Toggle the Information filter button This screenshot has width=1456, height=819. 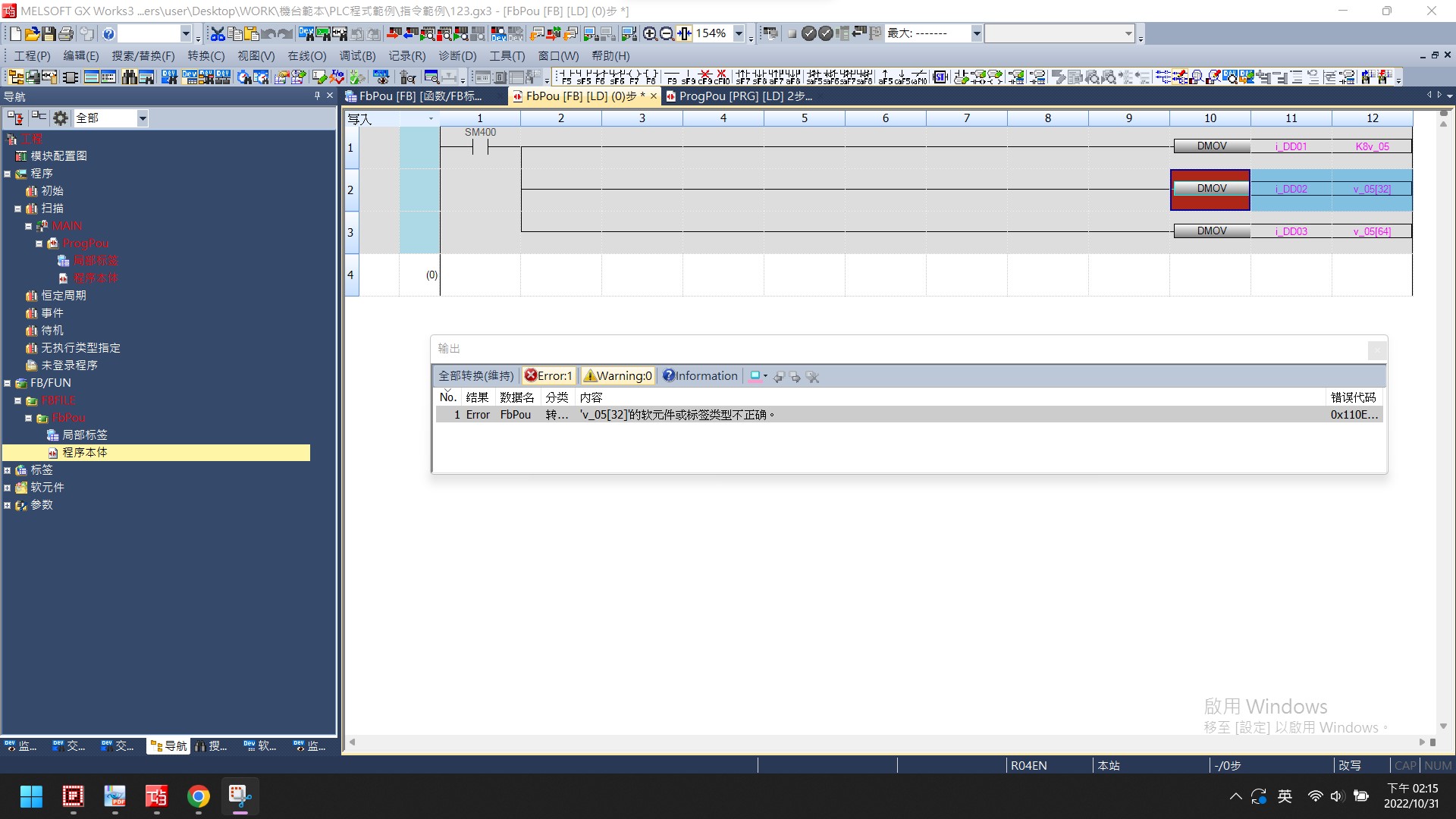tap(699, 376)
